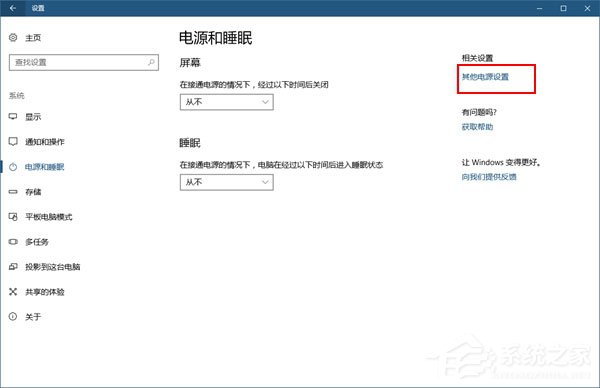Go to 主页 home

(33, 37)
